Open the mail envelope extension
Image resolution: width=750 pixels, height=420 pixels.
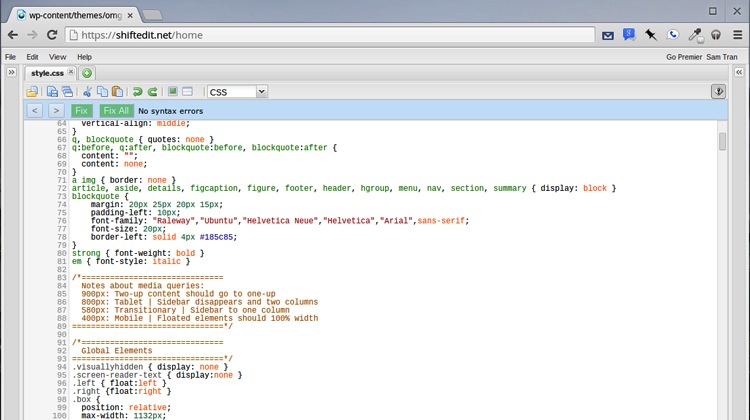[607, 35]
